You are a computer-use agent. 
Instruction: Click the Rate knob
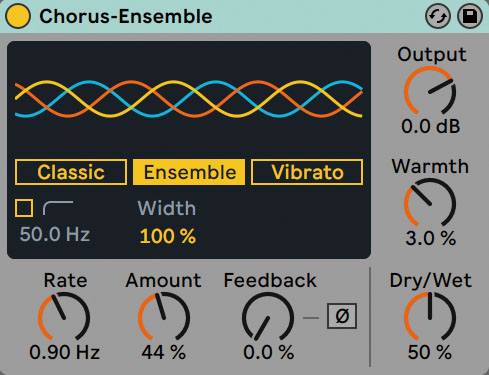[x=64, y=317]
